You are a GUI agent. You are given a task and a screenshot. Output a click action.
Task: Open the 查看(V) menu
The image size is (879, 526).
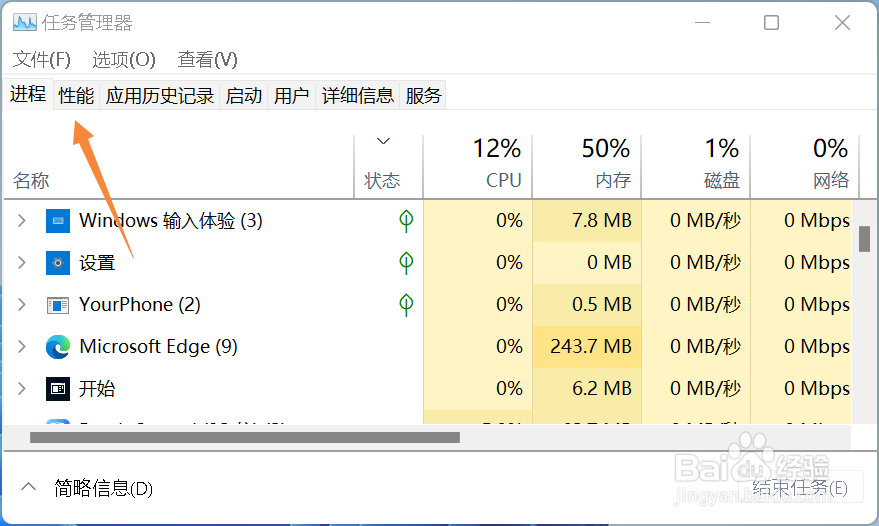pos(207,59)
